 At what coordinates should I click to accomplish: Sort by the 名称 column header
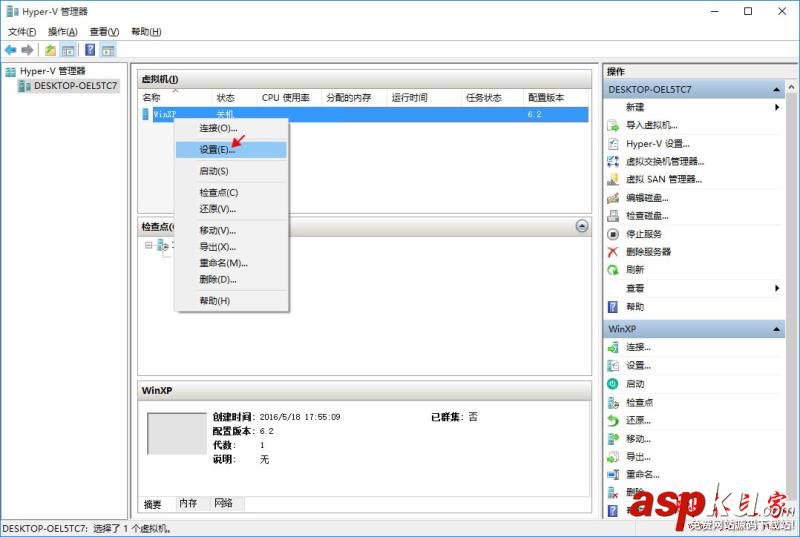click(x=175, y=97)
